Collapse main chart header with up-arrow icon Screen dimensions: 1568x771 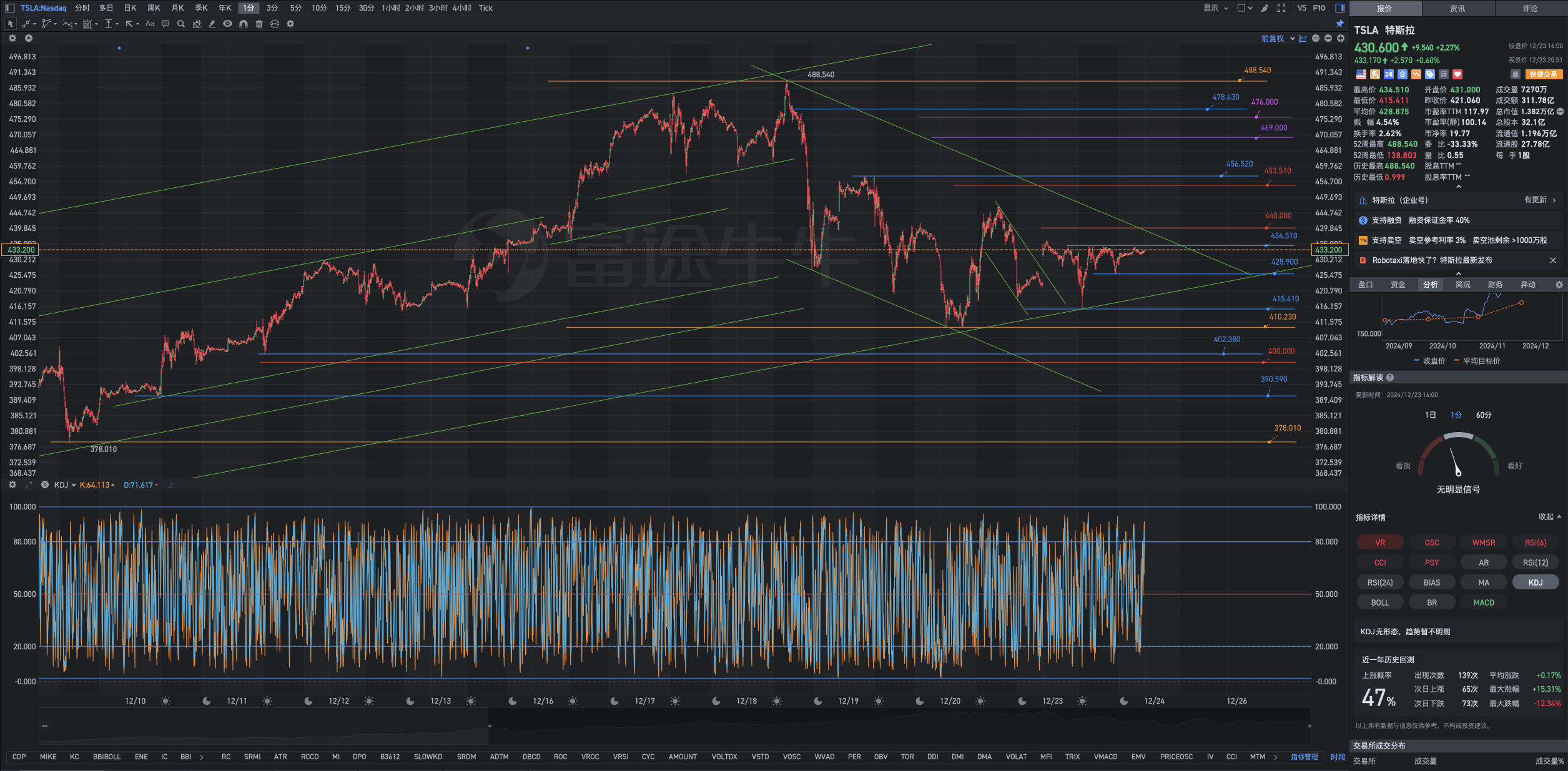point(28,38)
